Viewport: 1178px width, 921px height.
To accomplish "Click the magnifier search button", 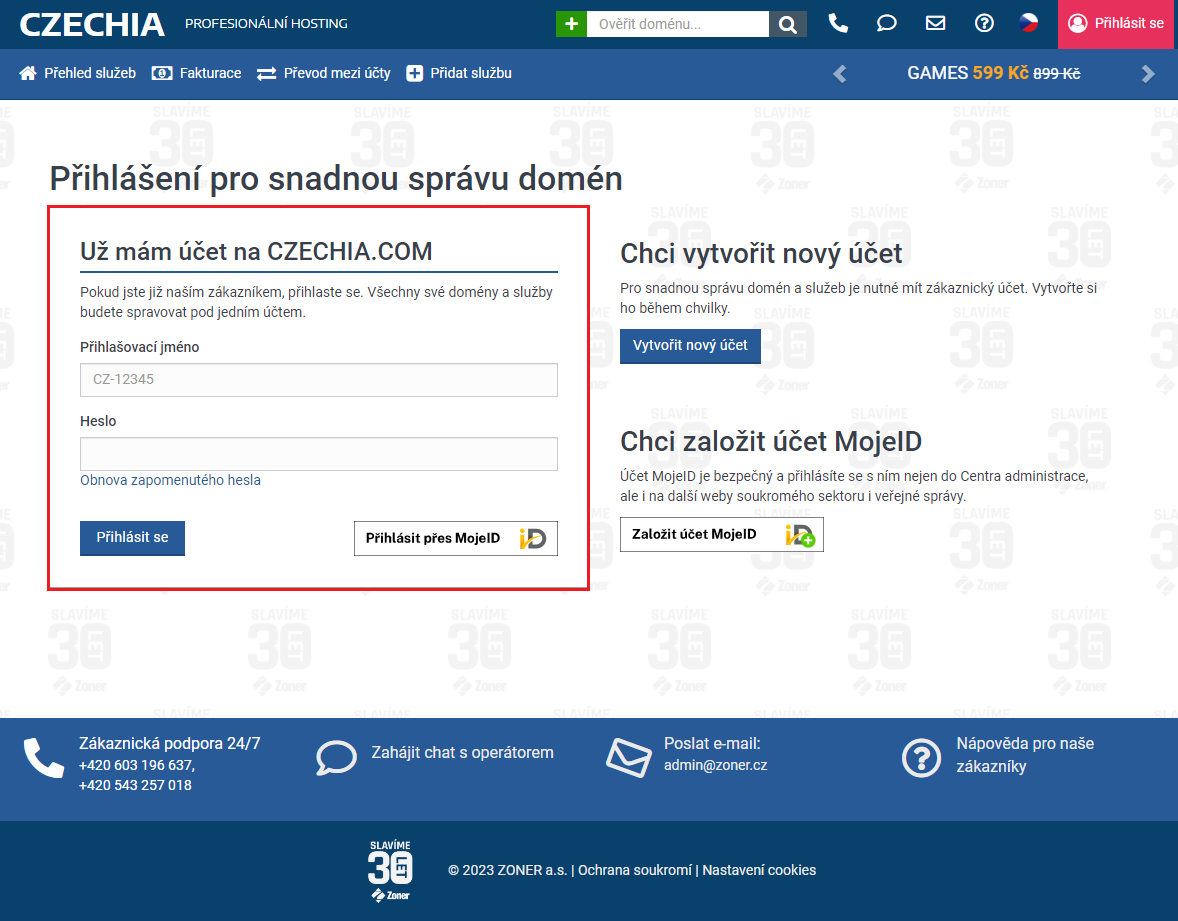I will click(788, 24).
